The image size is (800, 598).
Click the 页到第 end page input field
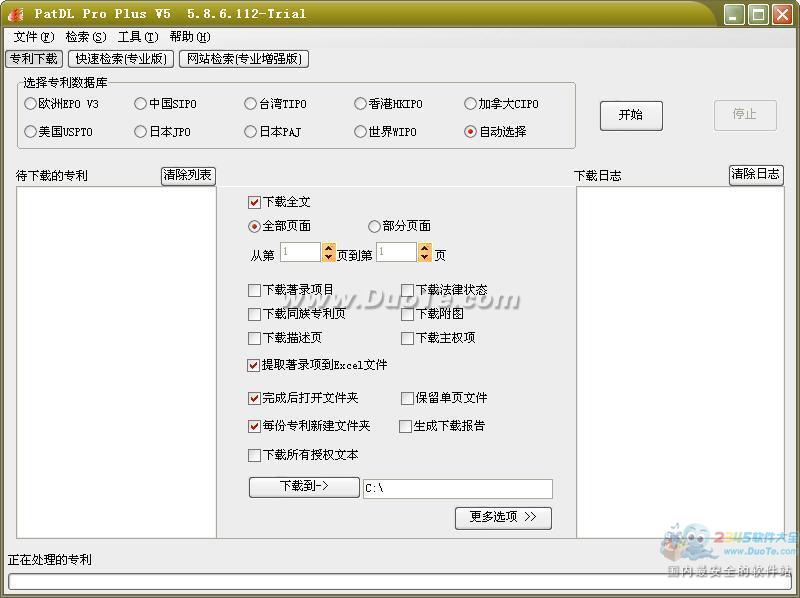(x=396, y=252)
